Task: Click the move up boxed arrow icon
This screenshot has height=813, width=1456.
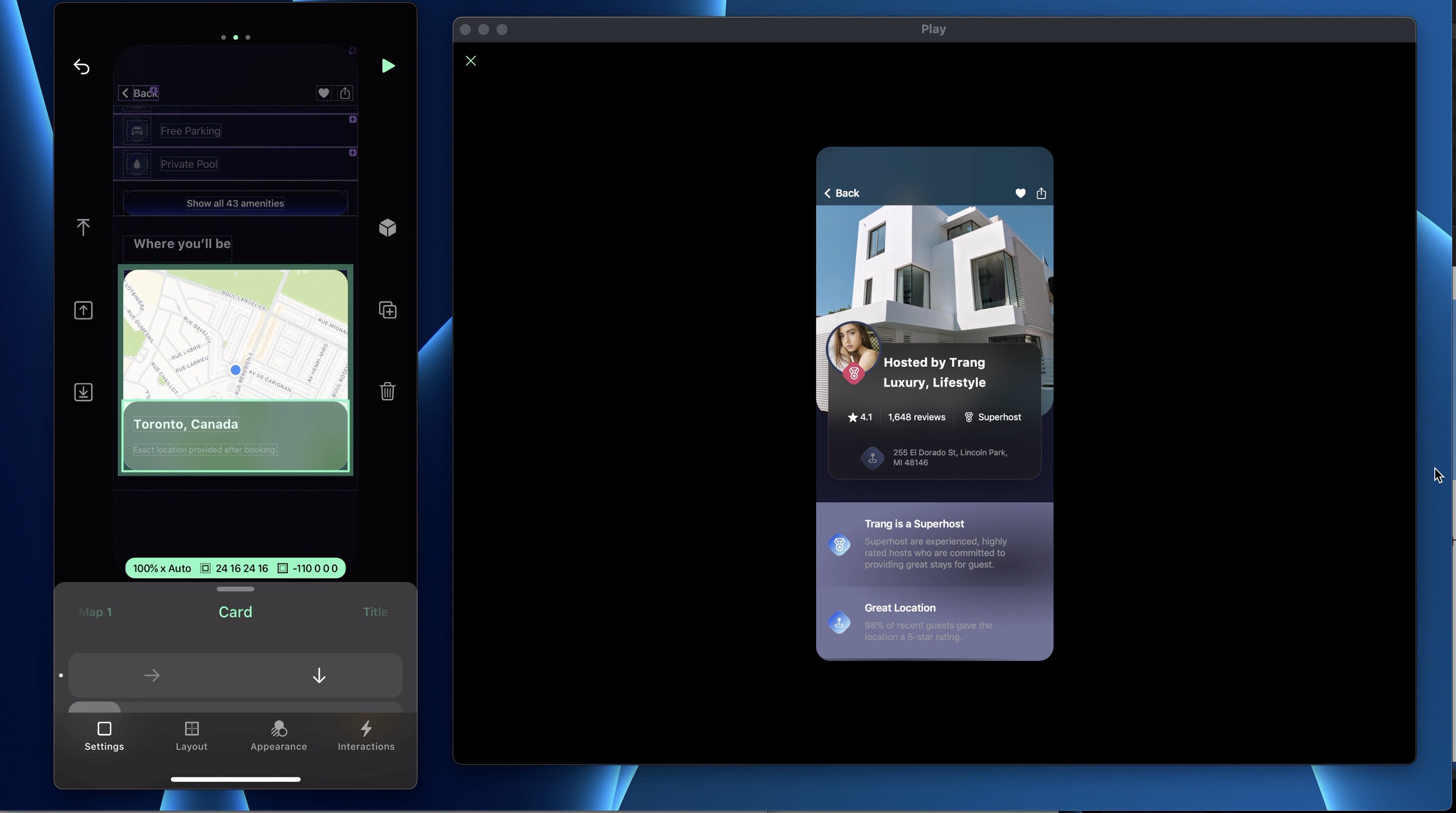Action: [x=83, y=310]
